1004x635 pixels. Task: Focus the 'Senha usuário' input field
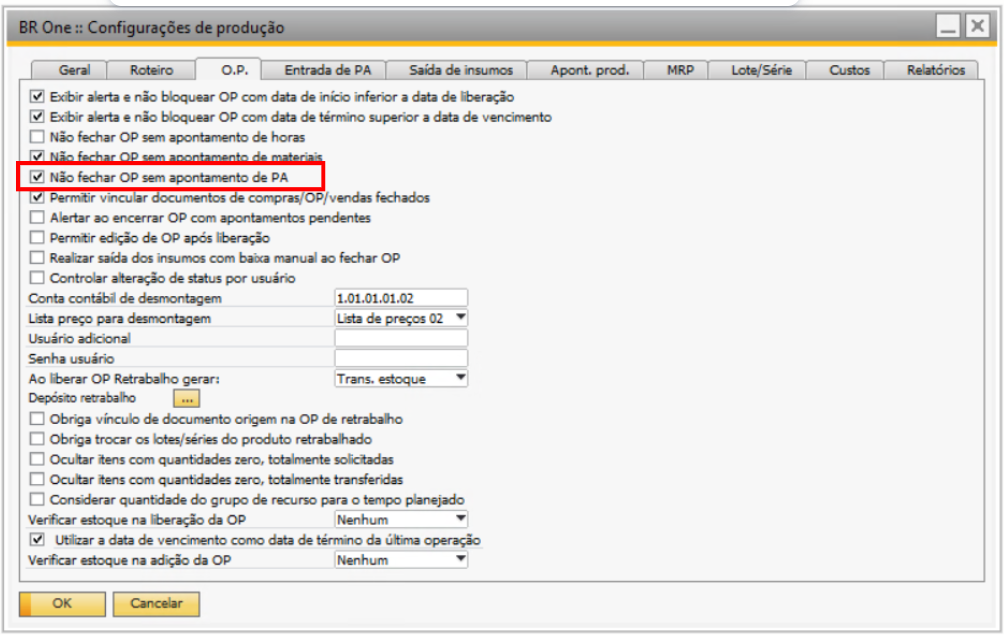(401, 358)
